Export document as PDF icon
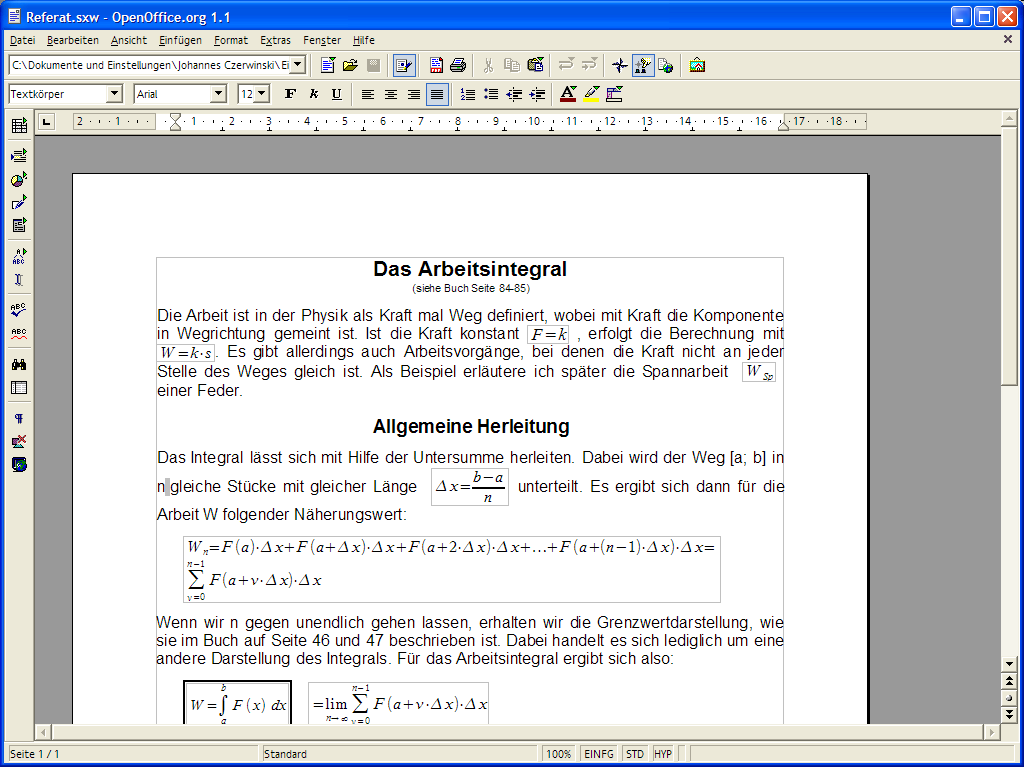This screenshot has width=1024, height=767. [x=436, y=65]
